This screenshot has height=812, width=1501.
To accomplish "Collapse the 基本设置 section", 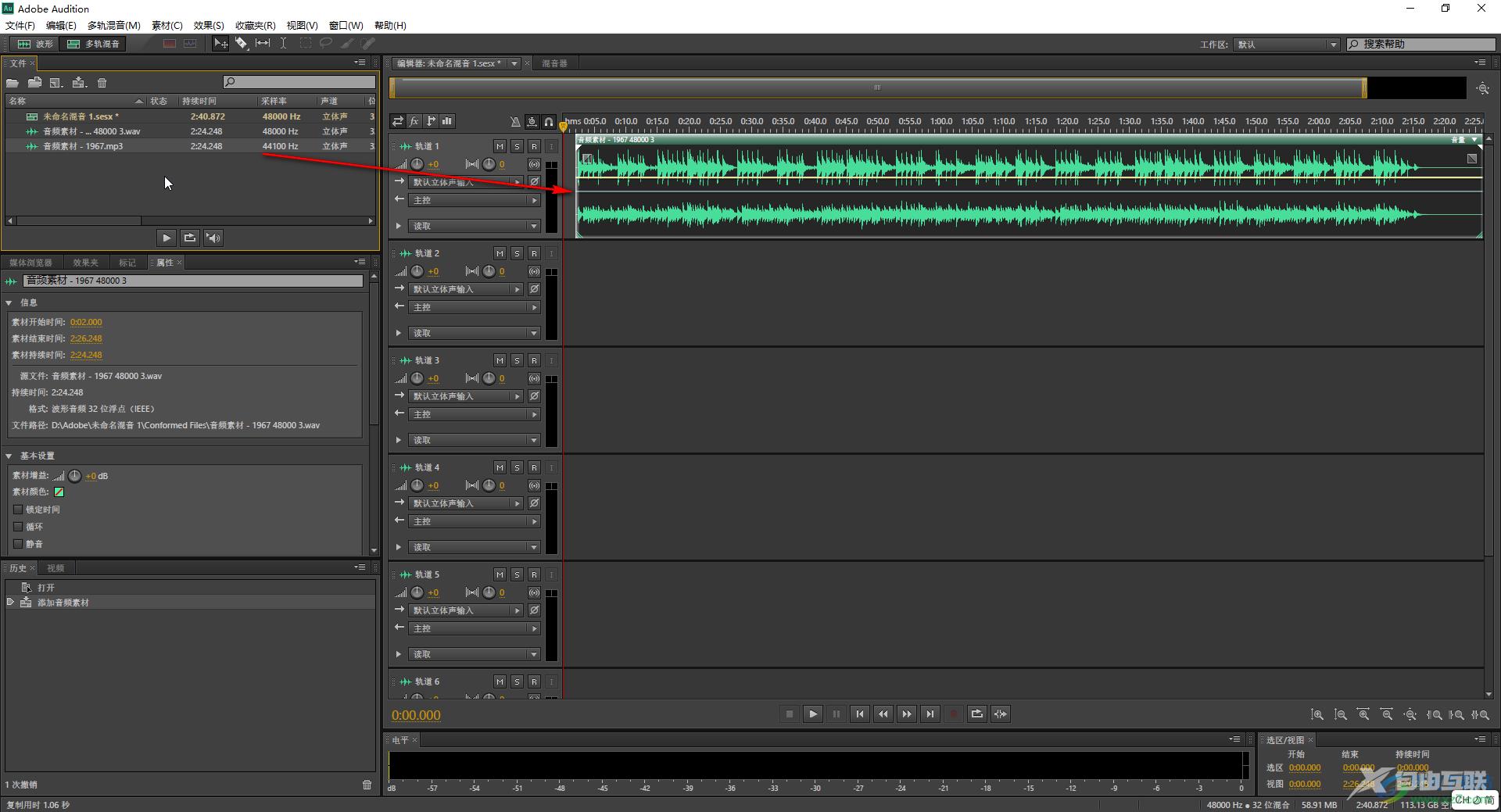I will pos(9,456).
